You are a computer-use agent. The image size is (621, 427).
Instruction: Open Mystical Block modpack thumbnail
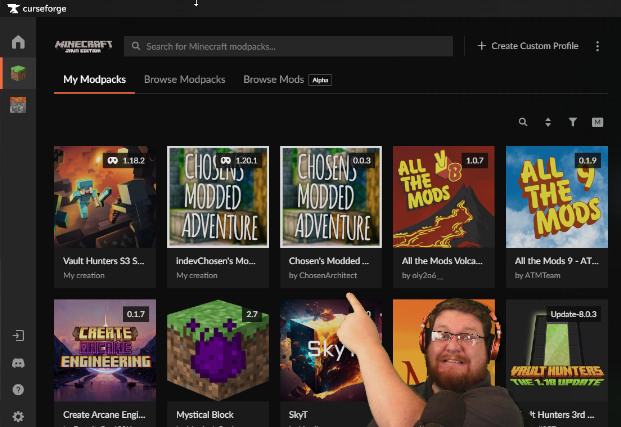[218, 350]
